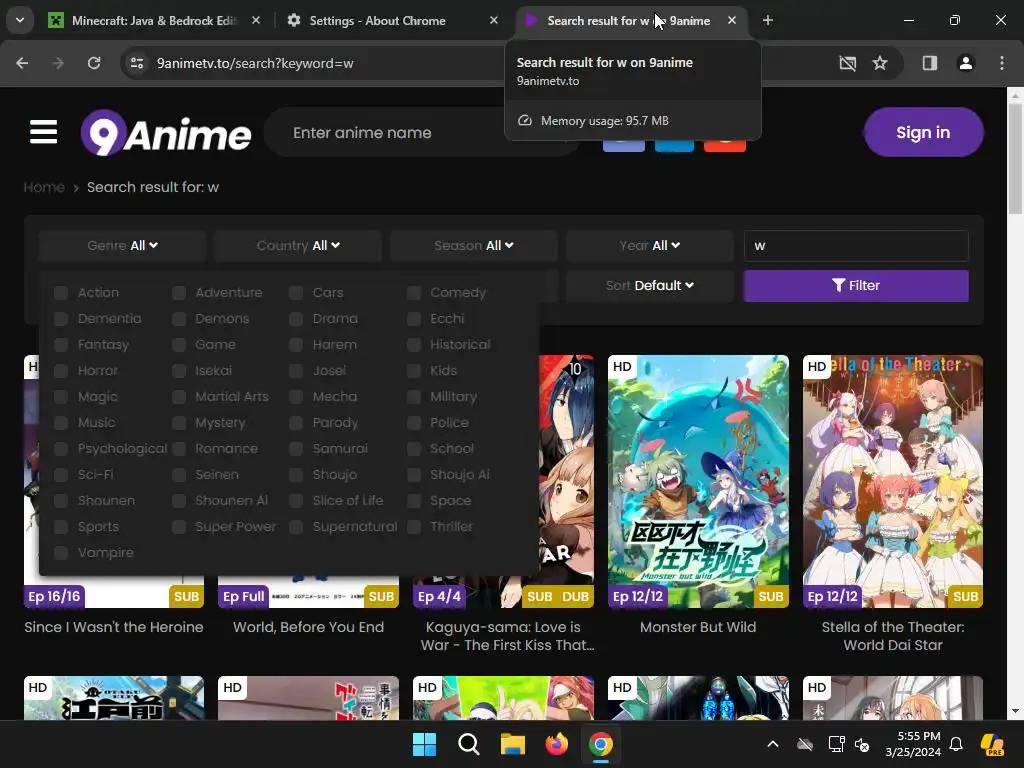
Task: Close the Minecraft tab
Action: tap(256, 21)
